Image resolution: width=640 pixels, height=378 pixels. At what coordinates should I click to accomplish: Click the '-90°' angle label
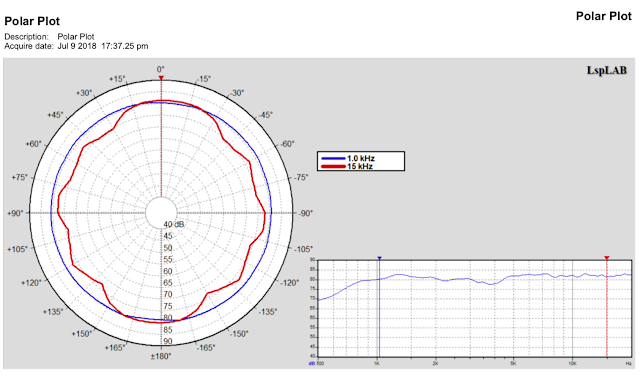coord(306,213)
